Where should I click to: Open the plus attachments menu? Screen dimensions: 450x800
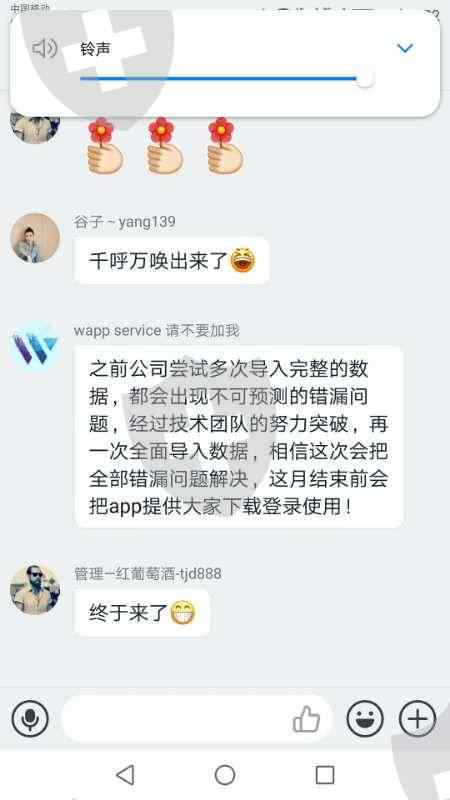point(417,718)
